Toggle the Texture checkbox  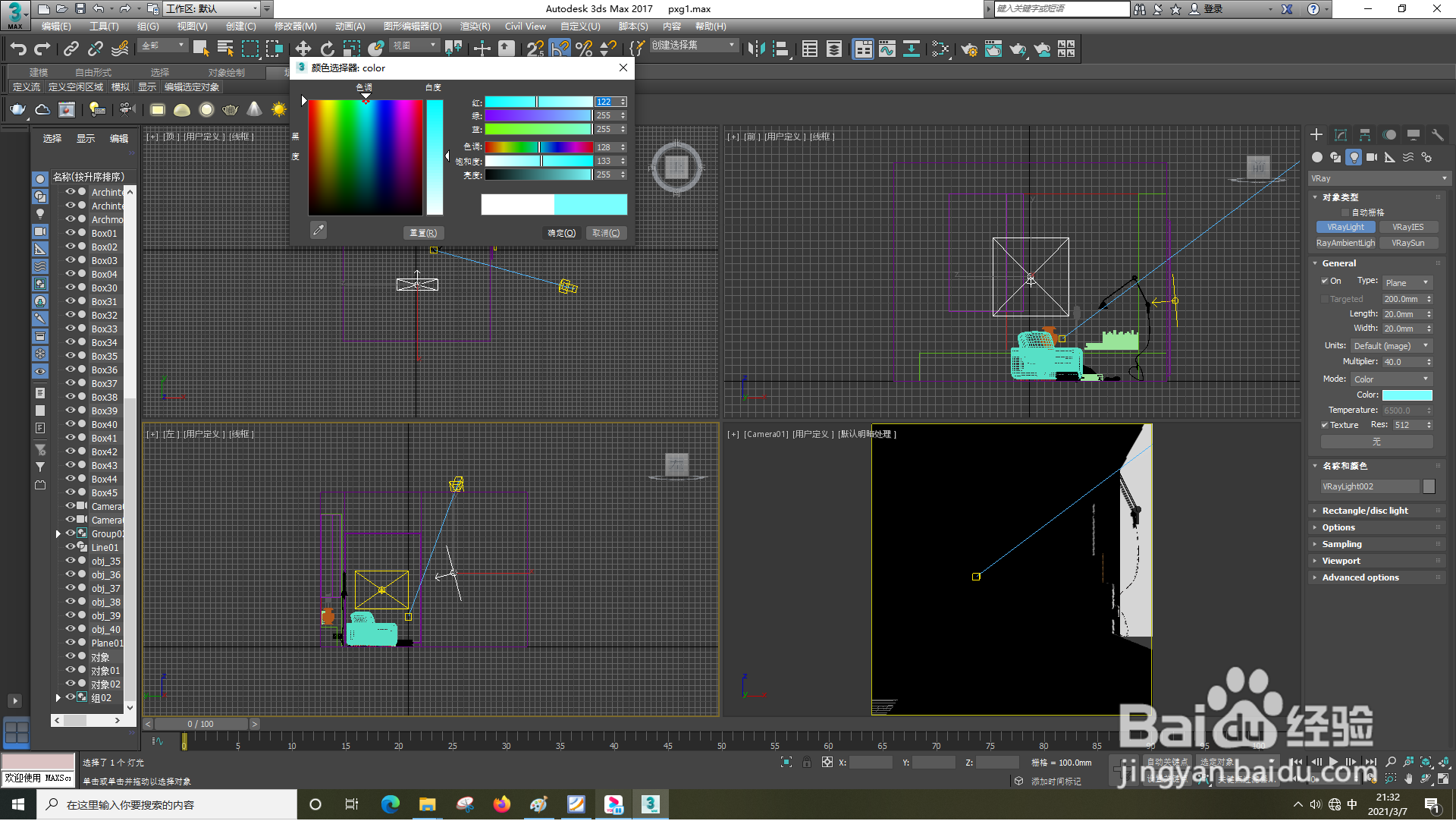[1325, 426]
